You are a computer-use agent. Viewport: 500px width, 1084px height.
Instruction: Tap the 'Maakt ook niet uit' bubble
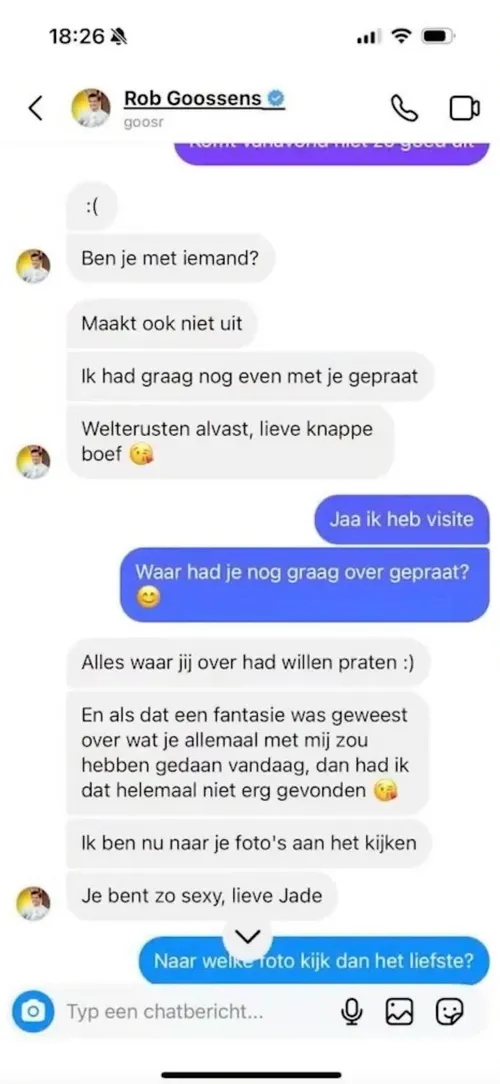tap(162, 323)
